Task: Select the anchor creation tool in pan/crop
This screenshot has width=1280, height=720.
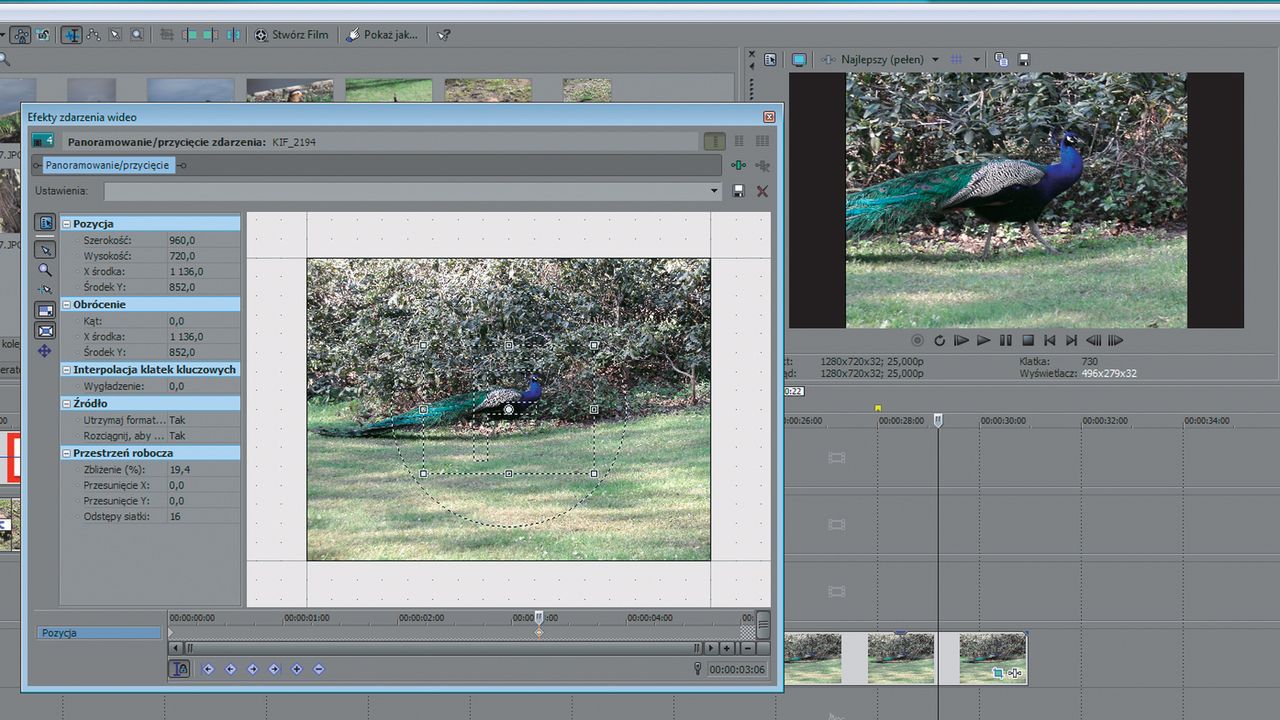Action: (x=45, y=289)
